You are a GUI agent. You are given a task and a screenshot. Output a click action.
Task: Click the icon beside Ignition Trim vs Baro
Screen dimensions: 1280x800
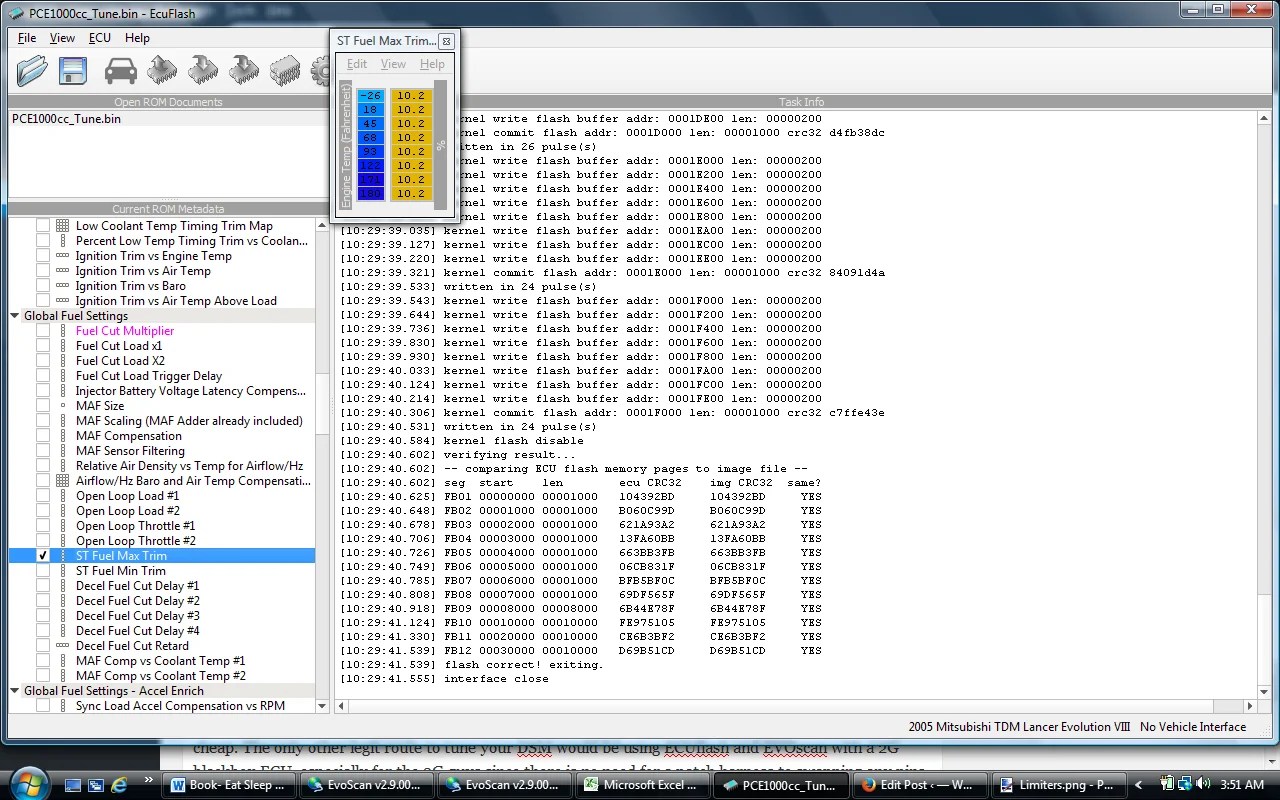coord(62,286)
